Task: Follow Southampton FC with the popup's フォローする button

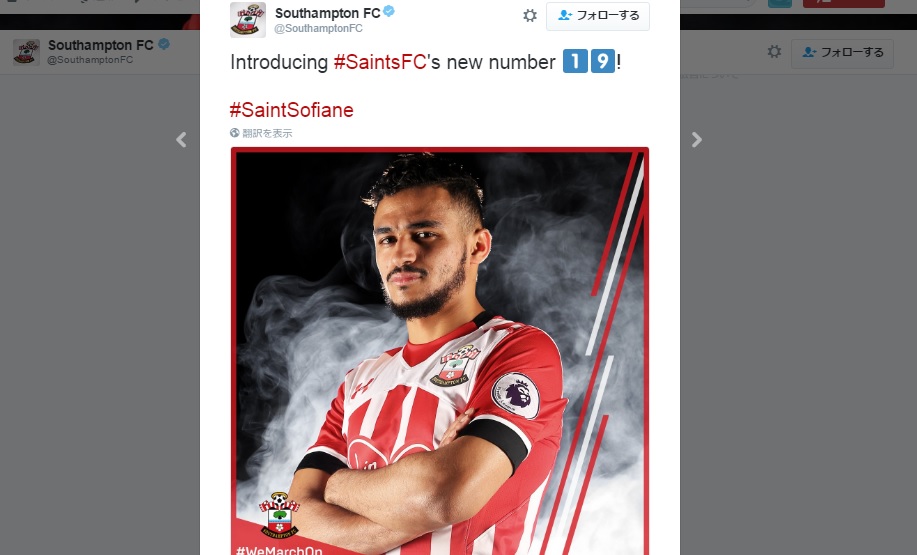Action: [598, 16]
